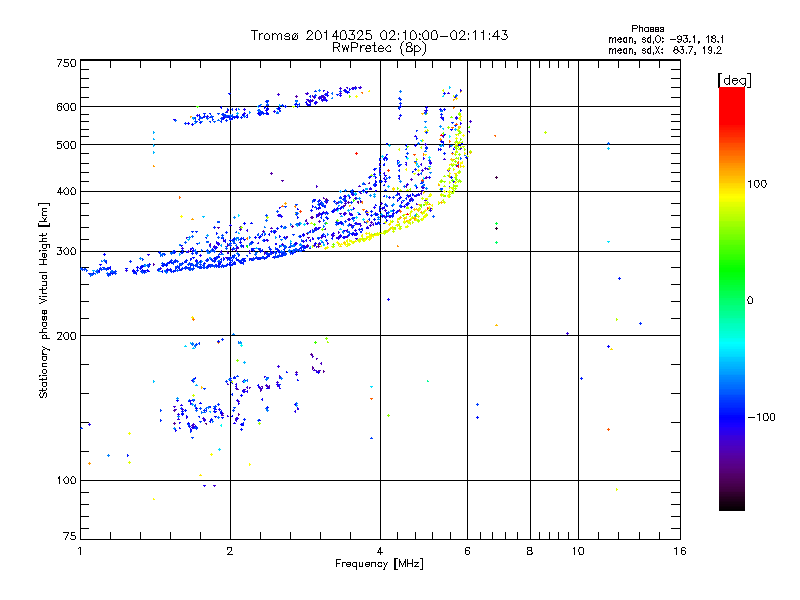This screenshot has height=600, width=800.
Task: Click the 750 height tick label
Action: (x=66, y=63)
